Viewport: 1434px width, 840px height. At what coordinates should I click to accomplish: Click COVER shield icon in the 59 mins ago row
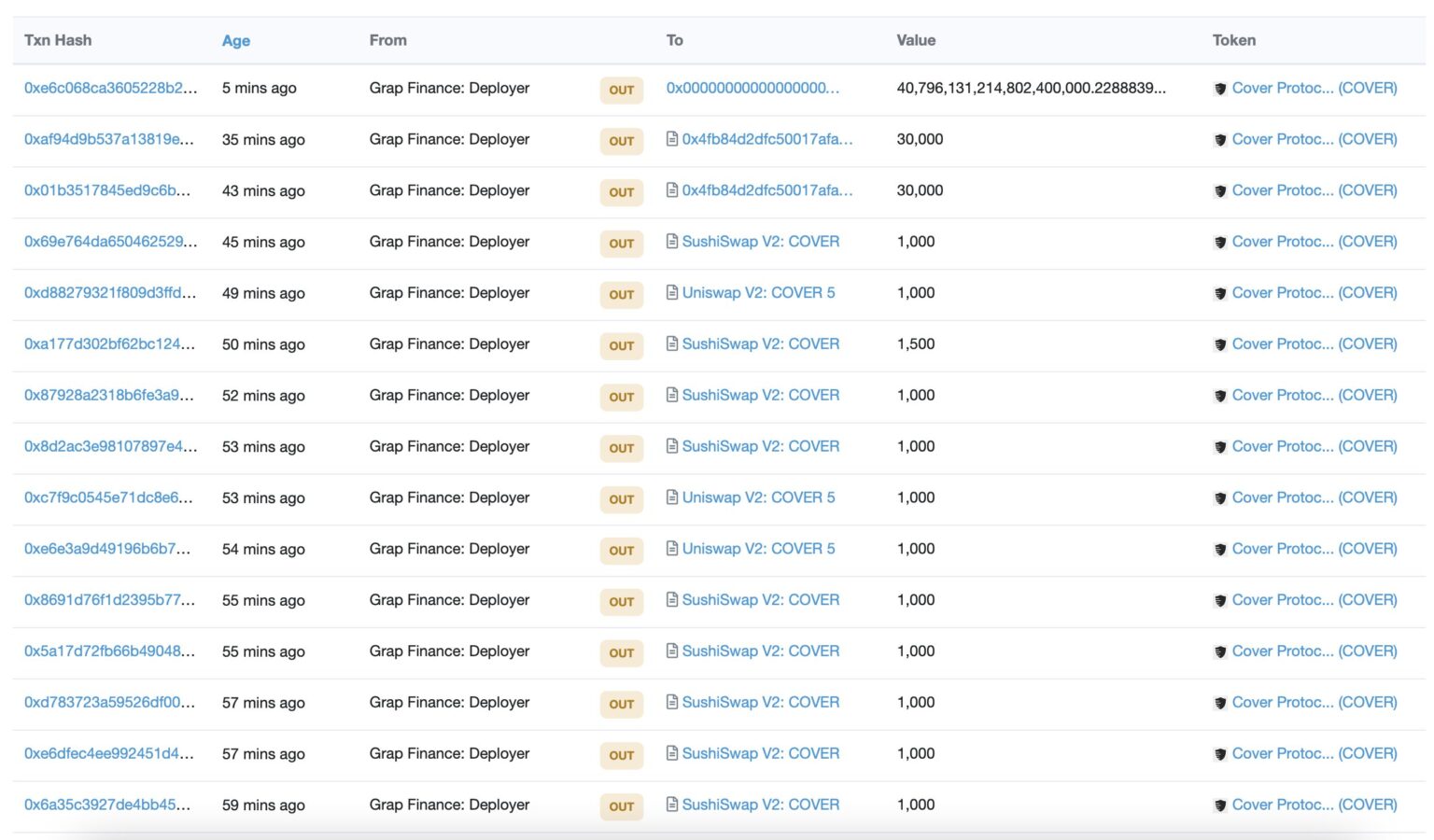1219,805
